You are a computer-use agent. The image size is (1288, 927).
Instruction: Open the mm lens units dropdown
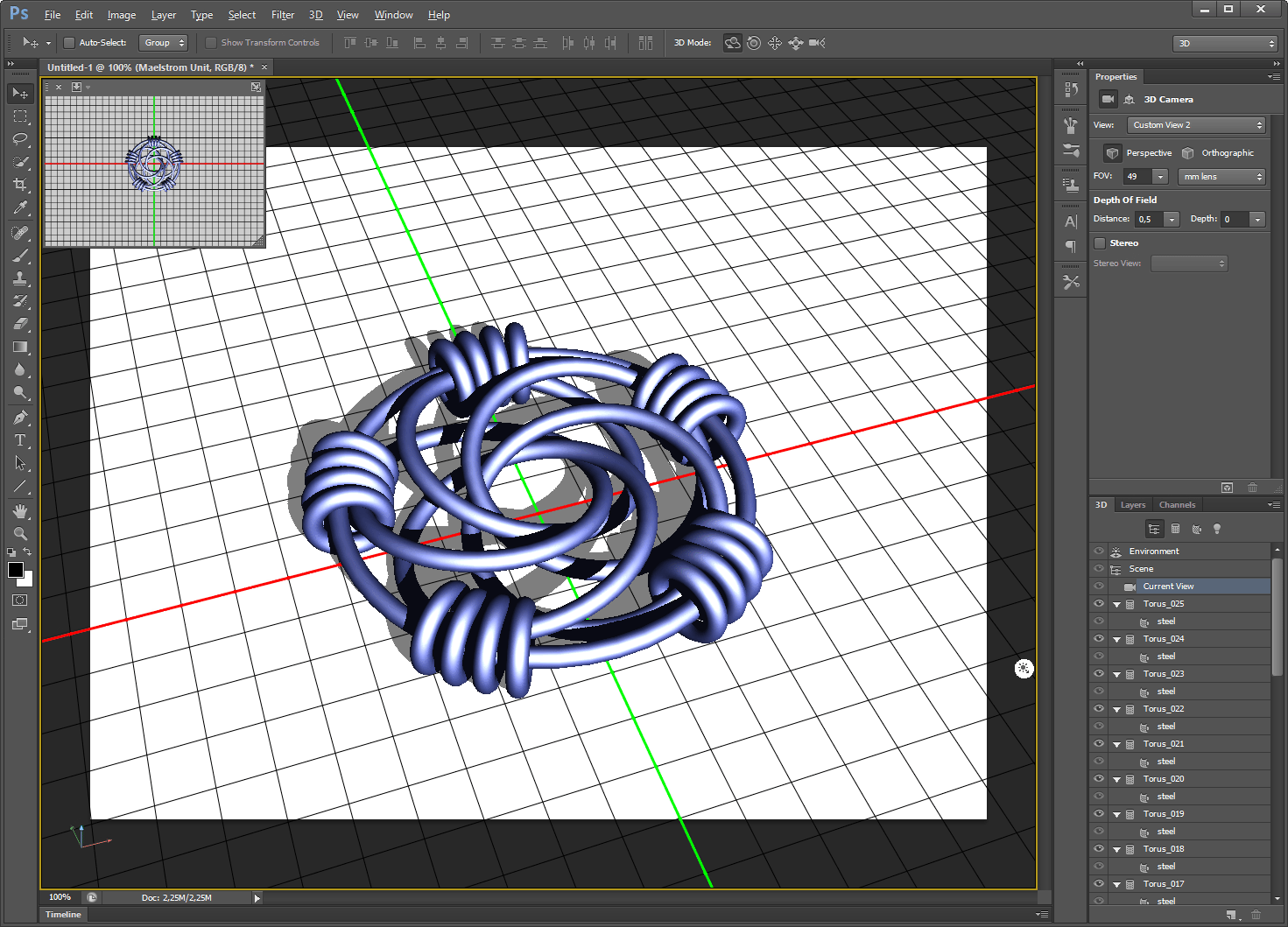tap(1221, 177)
